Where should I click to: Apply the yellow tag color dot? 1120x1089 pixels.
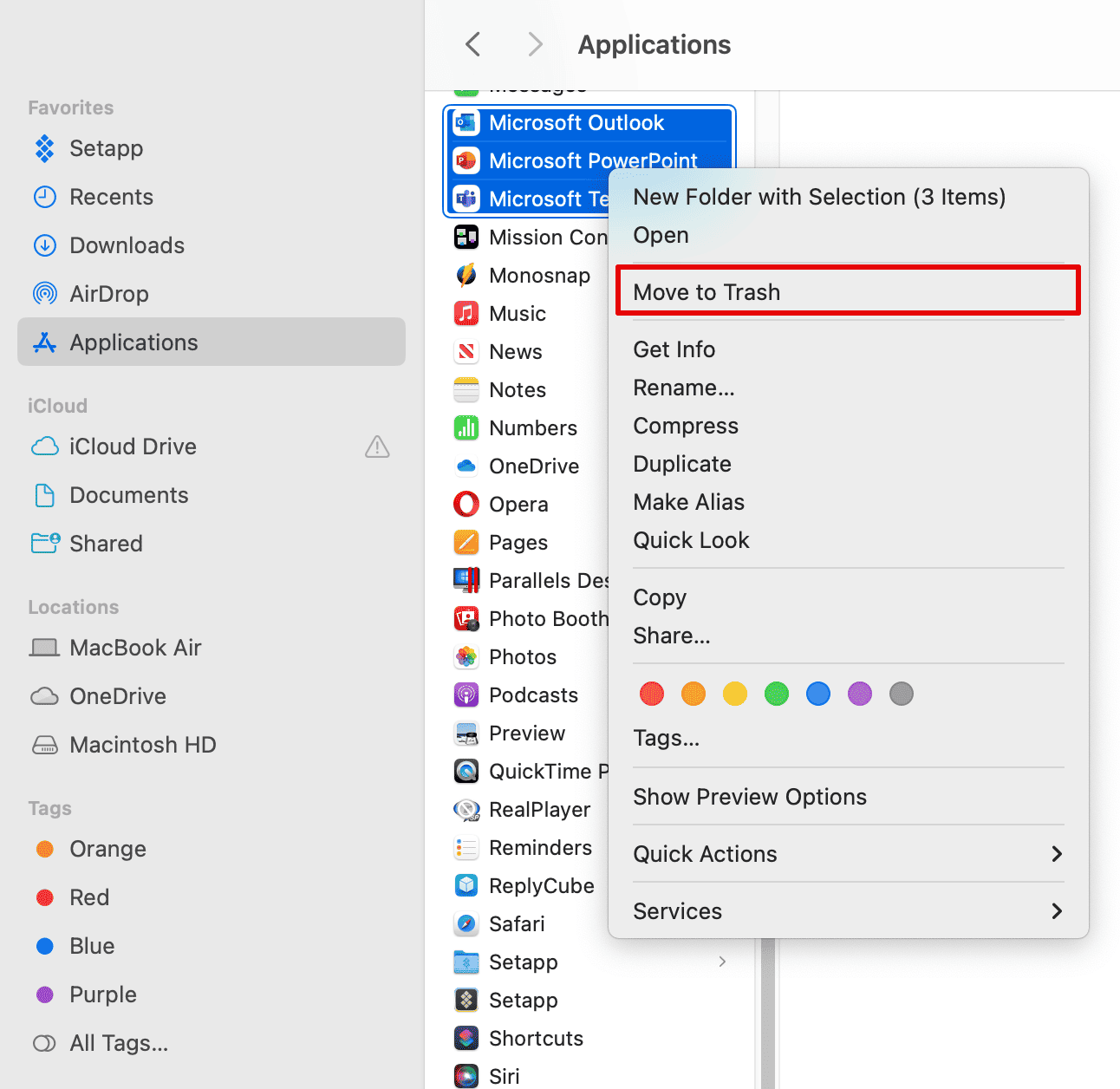(x=735, y=694)
